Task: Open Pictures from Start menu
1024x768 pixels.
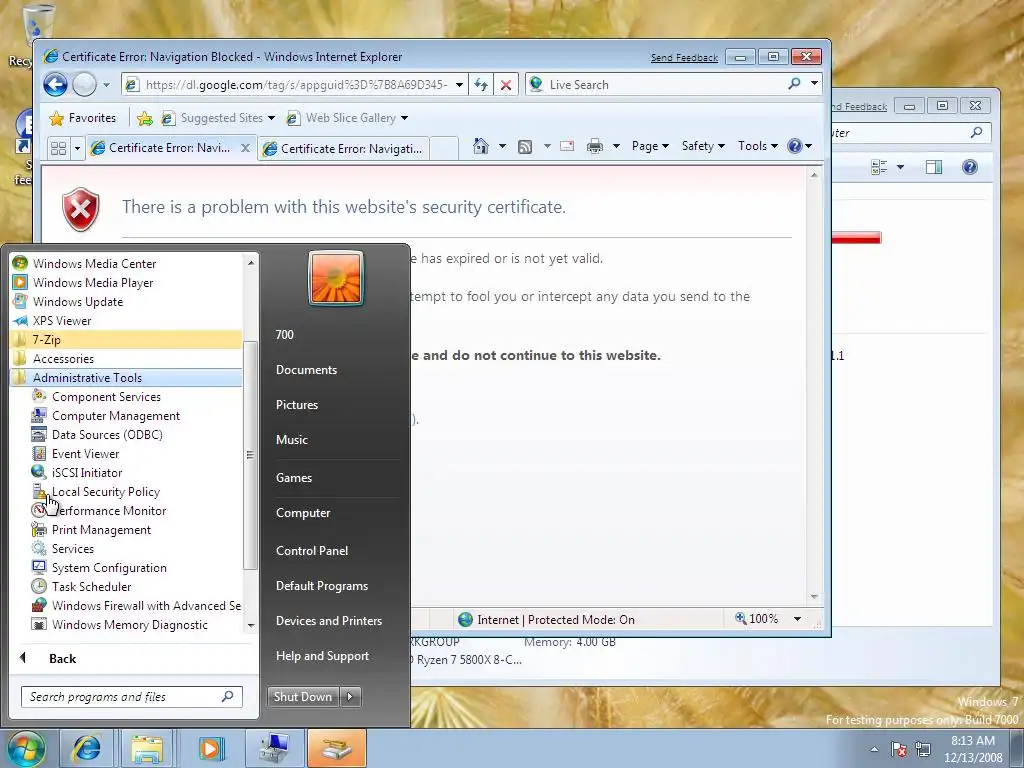Action: (296, 405)
